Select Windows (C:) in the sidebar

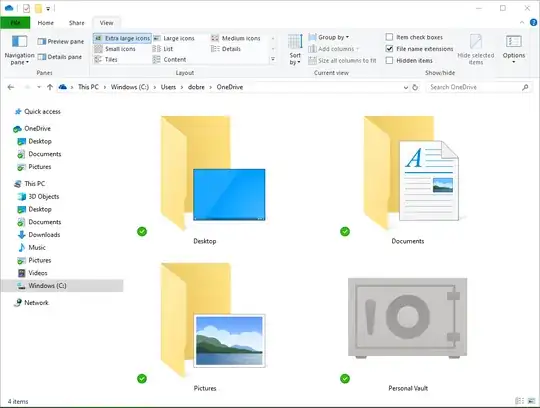pyautogui.click(x=62, y=286)
